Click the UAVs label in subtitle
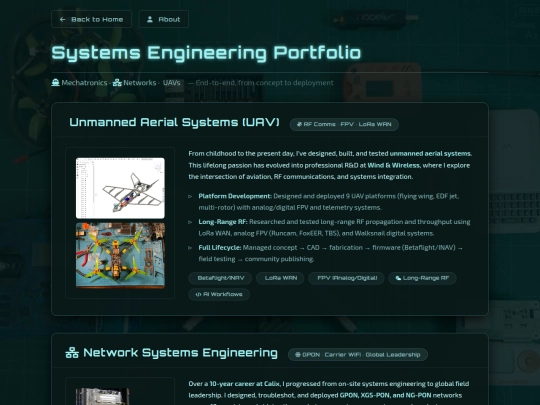Screen dimensions: 540x405 [x=172, y=83]
